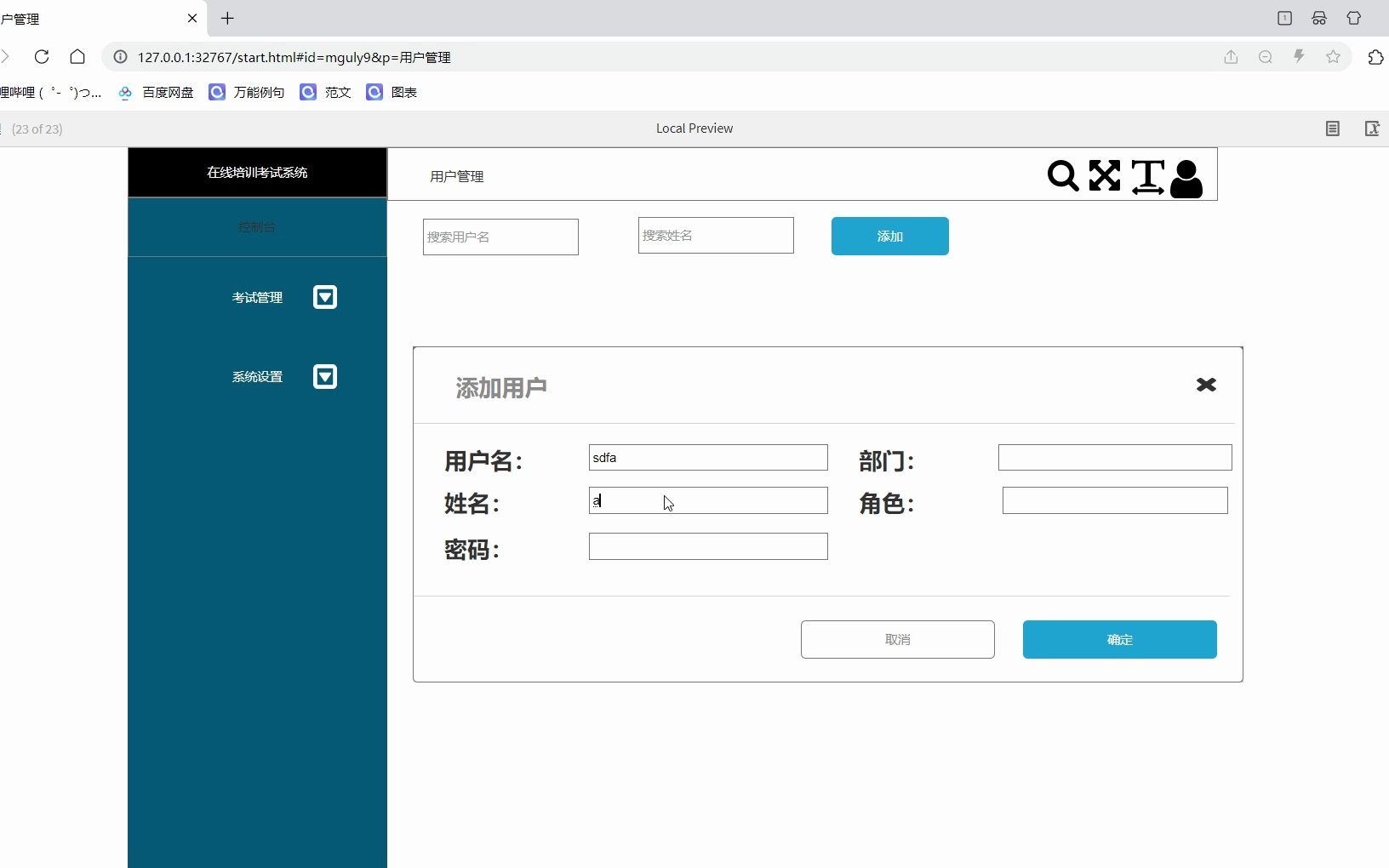
Task: Click the fullscreen expand arrows icon
Action: (x=1105, y=176)
